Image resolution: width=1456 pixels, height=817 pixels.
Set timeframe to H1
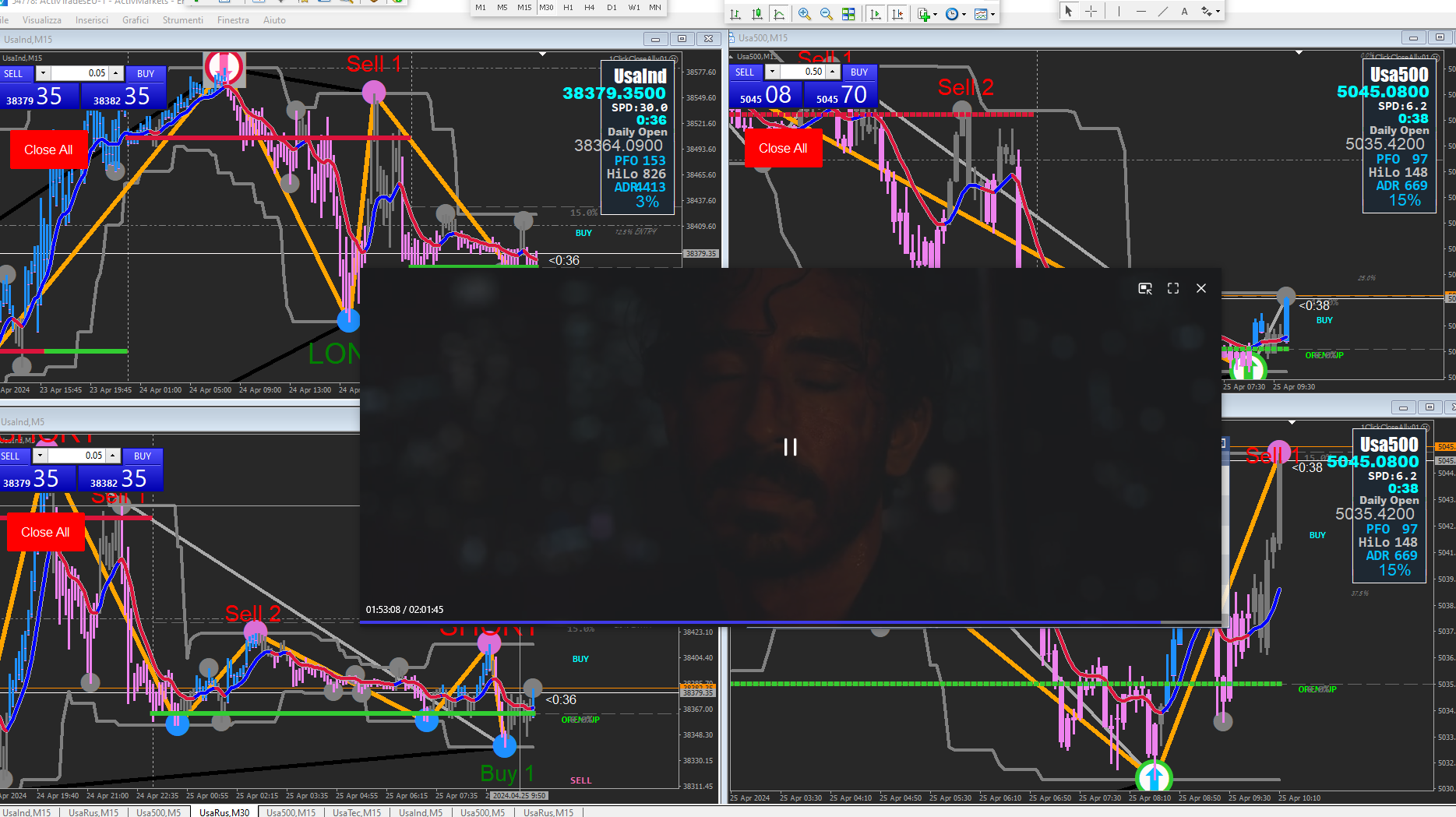pyautogui.click(x=568, y=8)
